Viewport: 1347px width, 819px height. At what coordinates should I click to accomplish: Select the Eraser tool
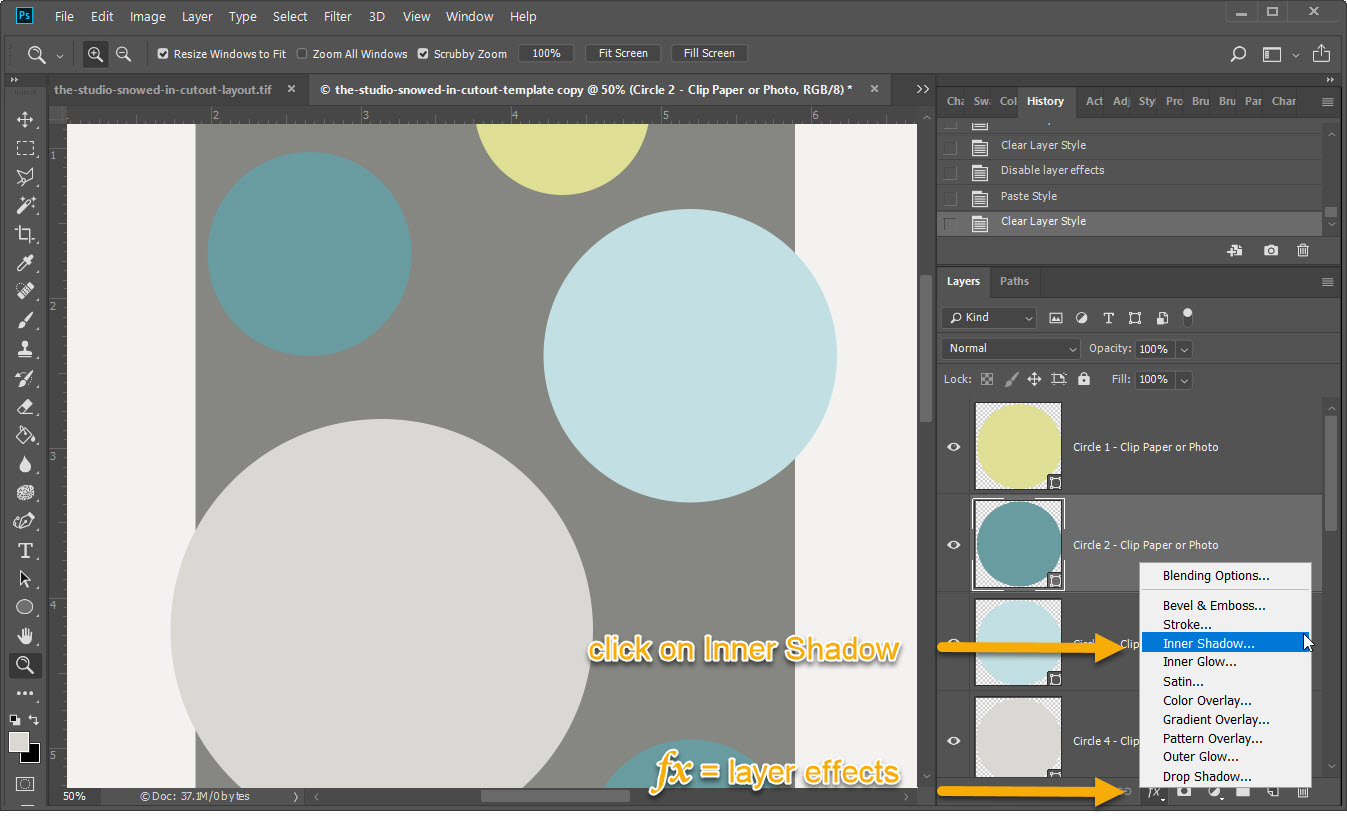(x=25, y=407)
